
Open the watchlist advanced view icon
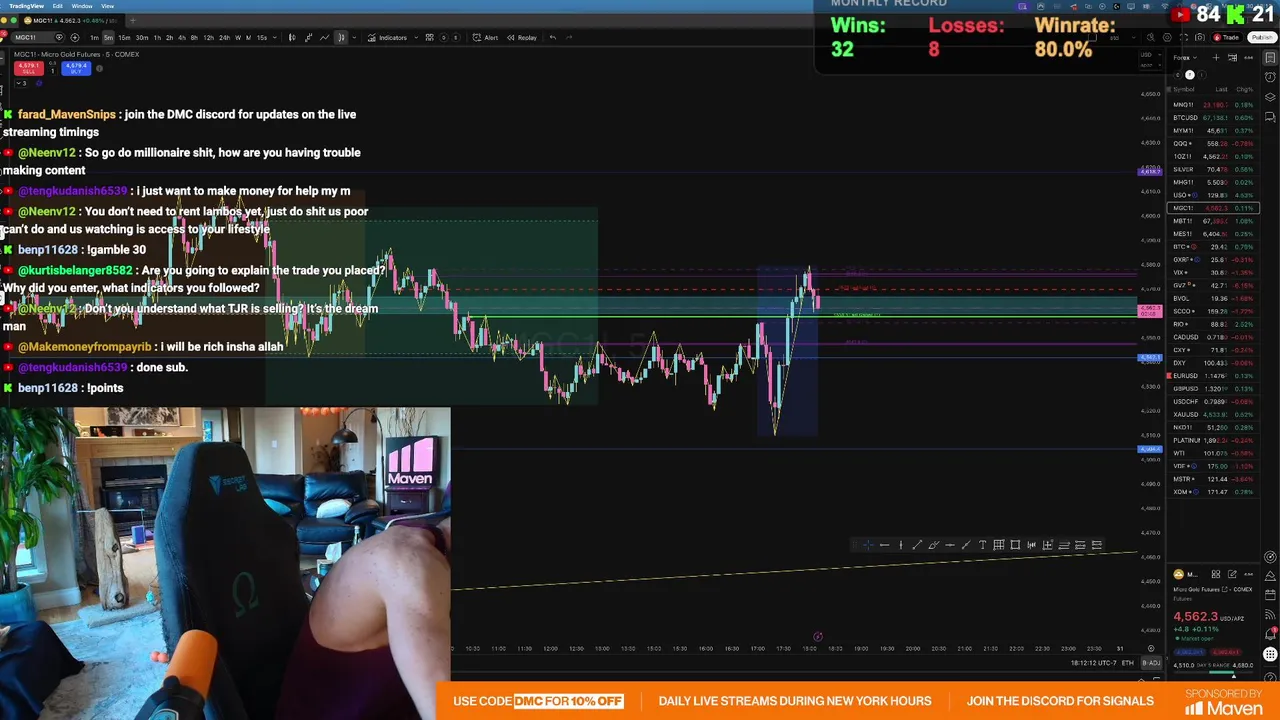coord(1232,58)
